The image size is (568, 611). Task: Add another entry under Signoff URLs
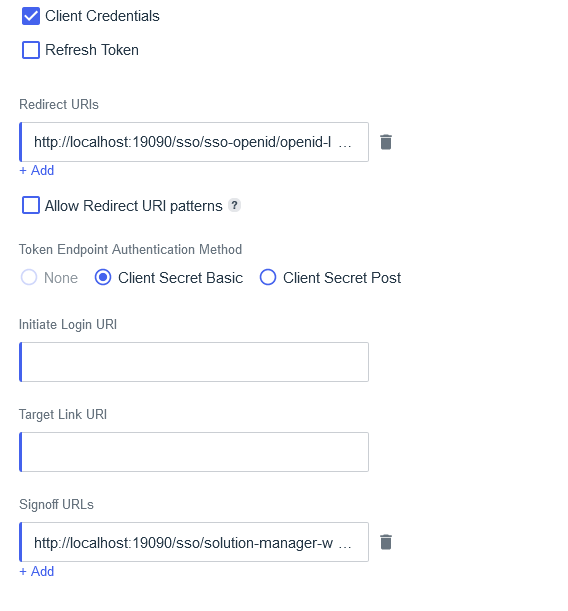(x=37, y=571)
